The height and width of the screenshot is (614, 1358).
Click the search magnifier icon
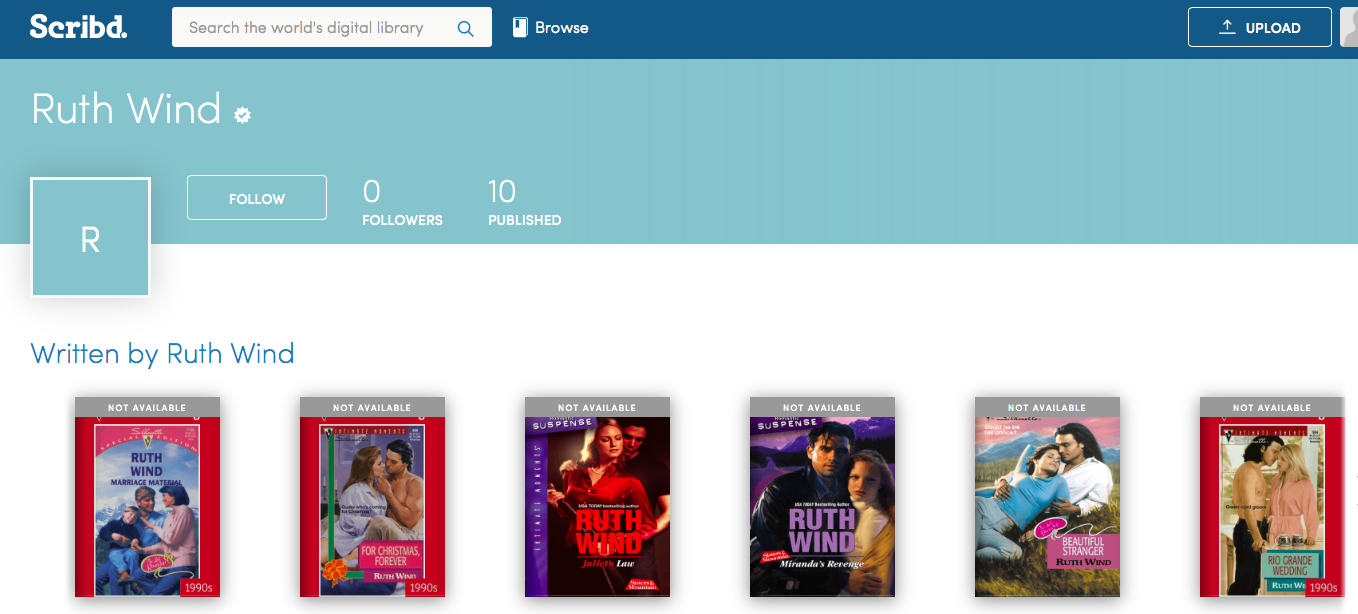[465, 28]
